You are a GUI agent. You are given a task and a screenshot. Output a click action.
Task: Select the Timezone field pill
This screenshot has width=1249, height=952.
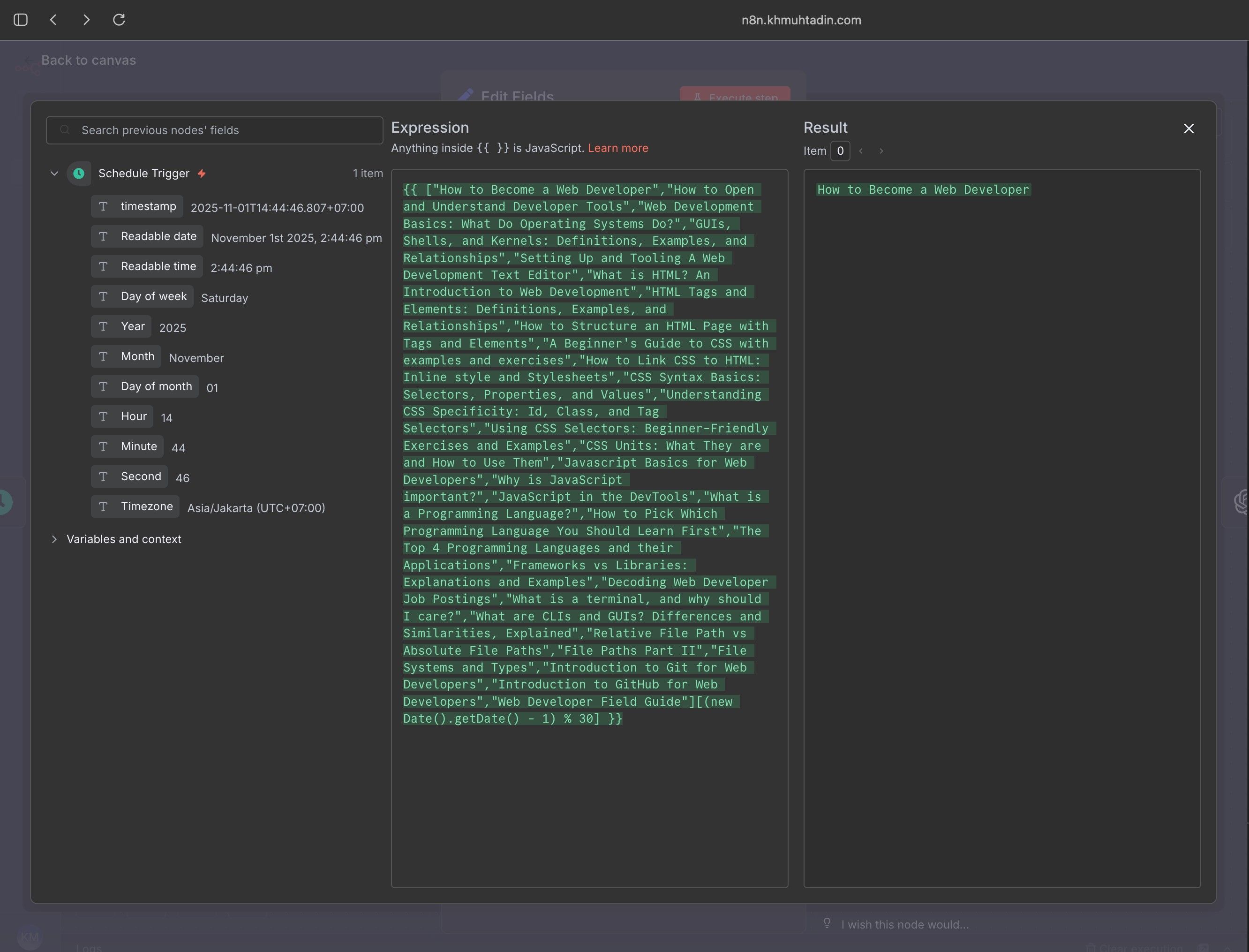coord(136,506)
